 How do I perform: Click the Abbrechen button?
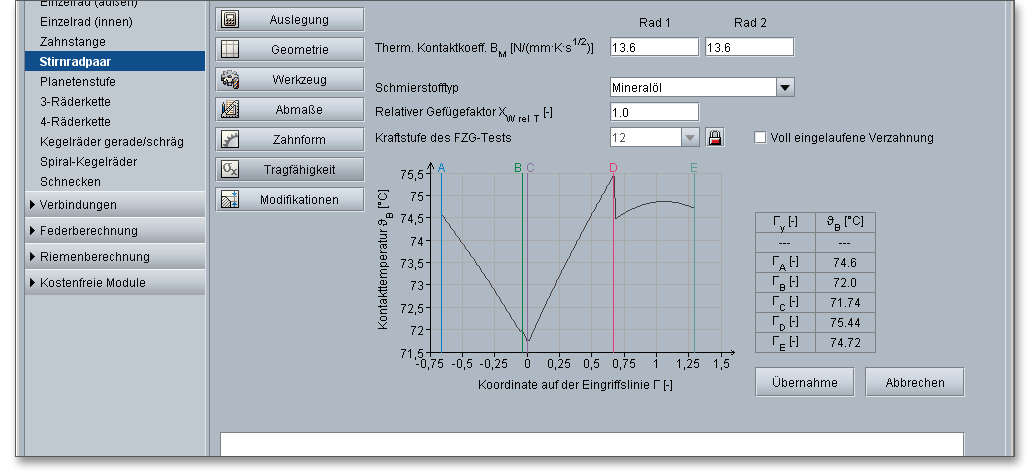click(x=914, y=382)
